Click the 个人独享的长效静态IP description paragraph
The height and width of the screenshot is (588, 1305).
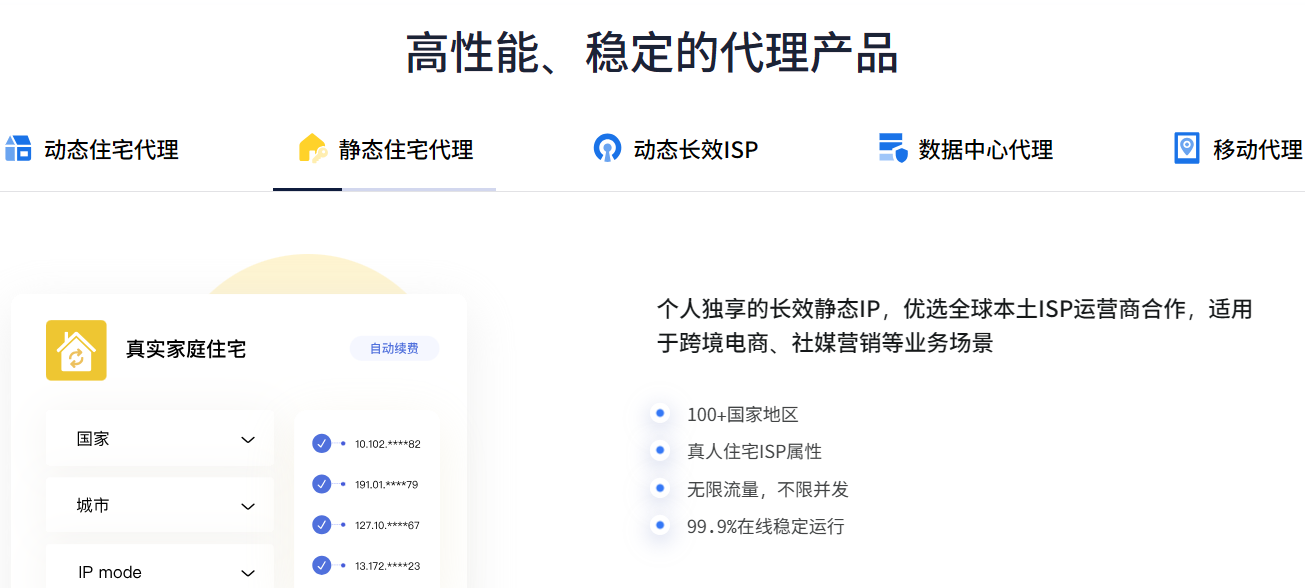tap(955, 326)
